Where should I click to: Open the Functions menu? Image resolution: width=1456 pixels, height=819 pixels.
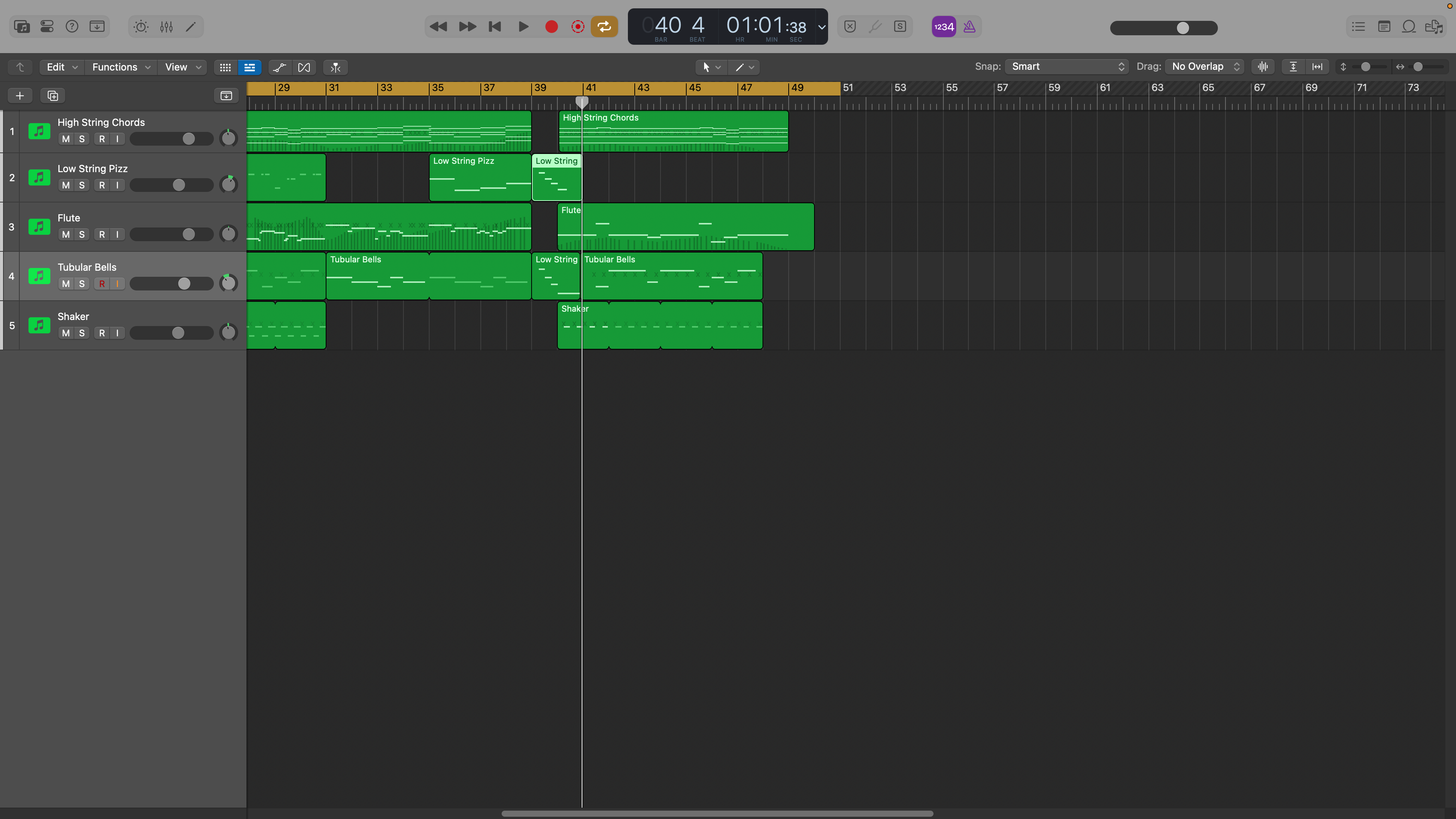click(x=121, y=67)
